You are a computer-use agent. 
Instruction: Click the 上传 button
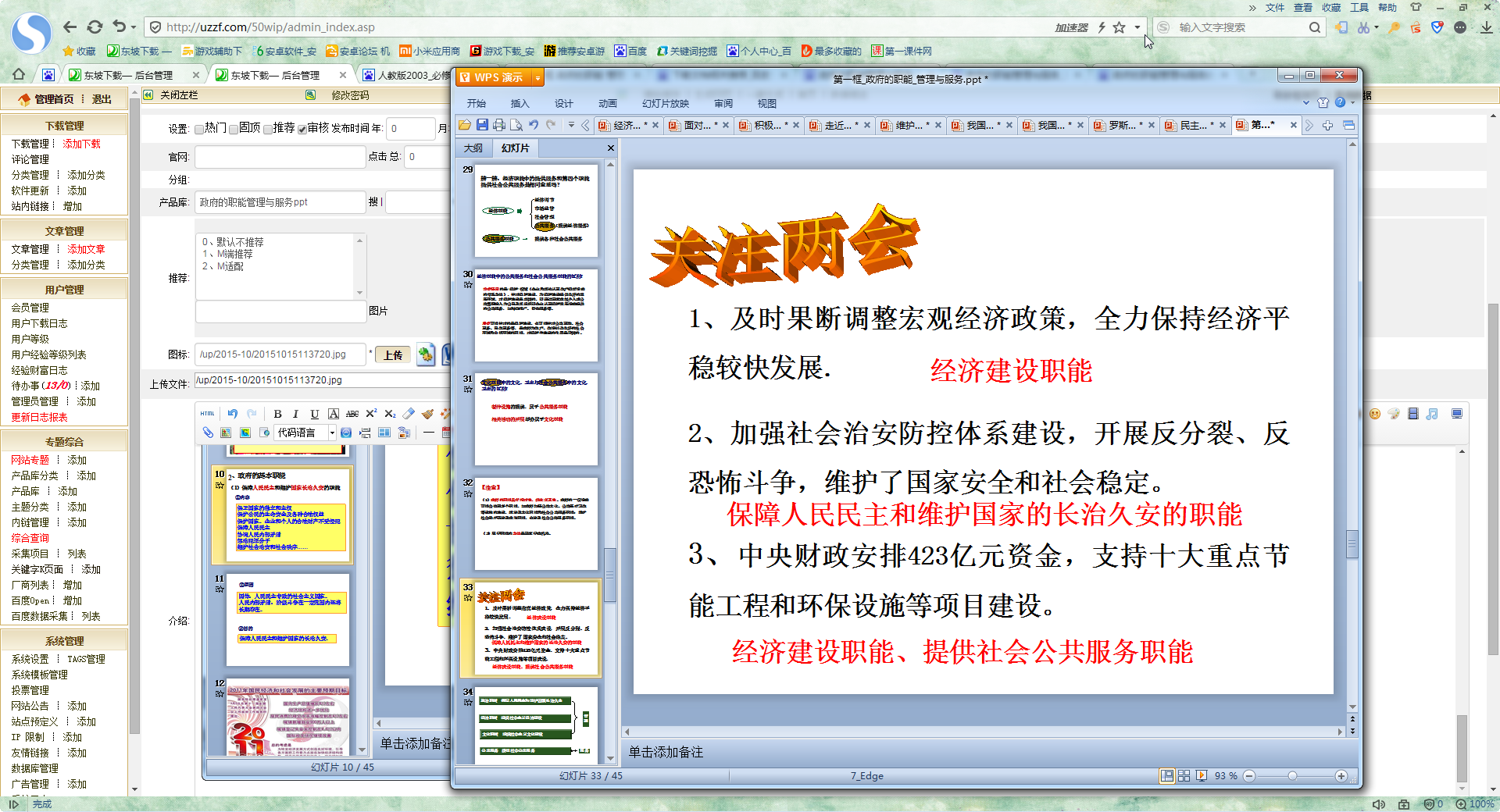393,354
